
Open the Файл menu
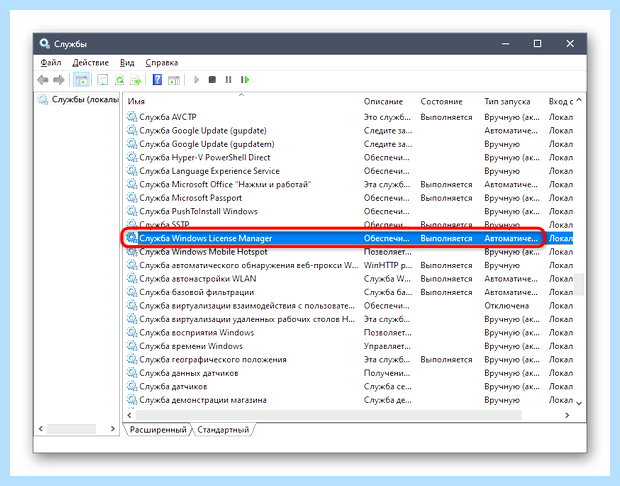[x=51, y=62]
